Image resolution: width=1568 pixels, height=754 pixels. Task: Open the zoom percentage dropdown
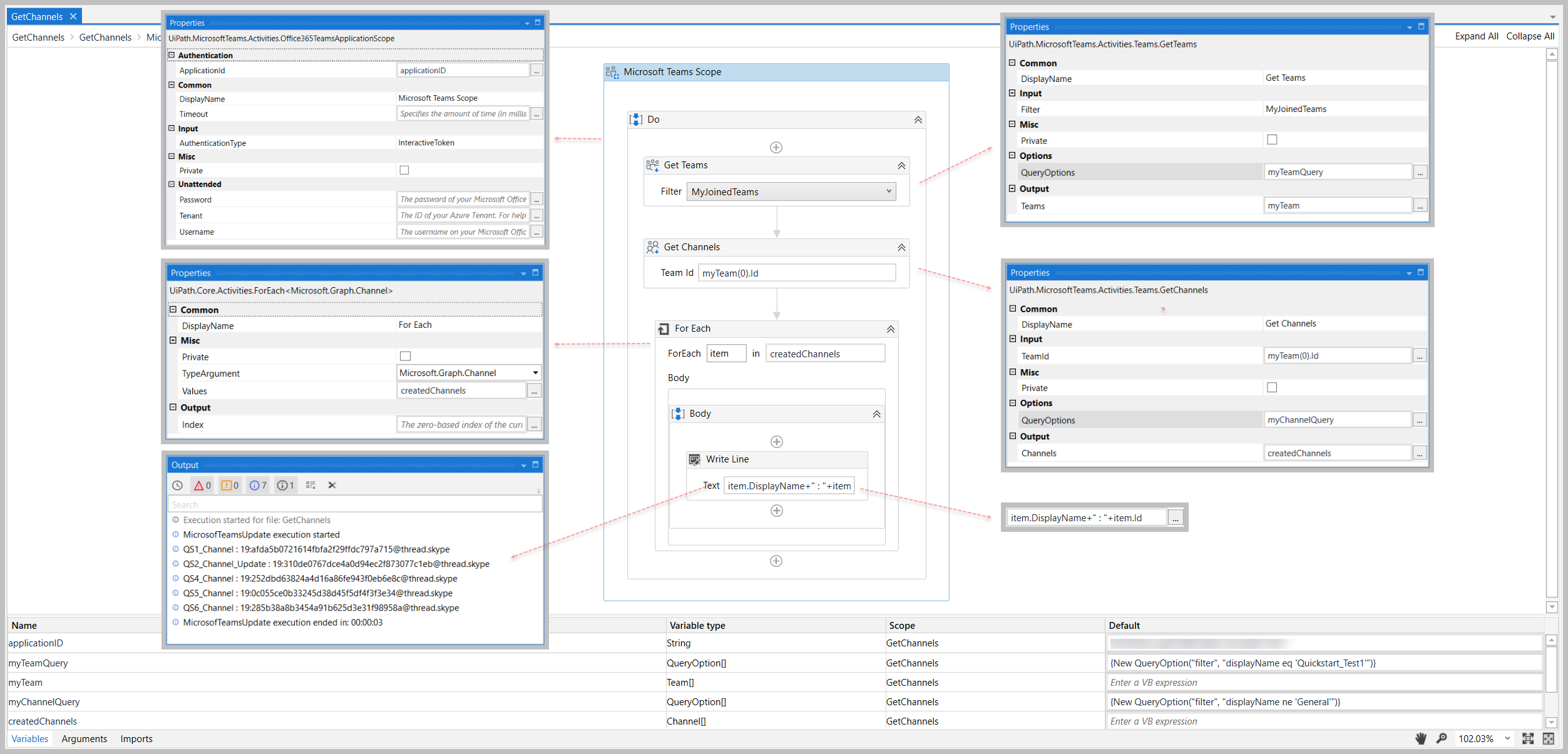click(x=1507, y=738)
